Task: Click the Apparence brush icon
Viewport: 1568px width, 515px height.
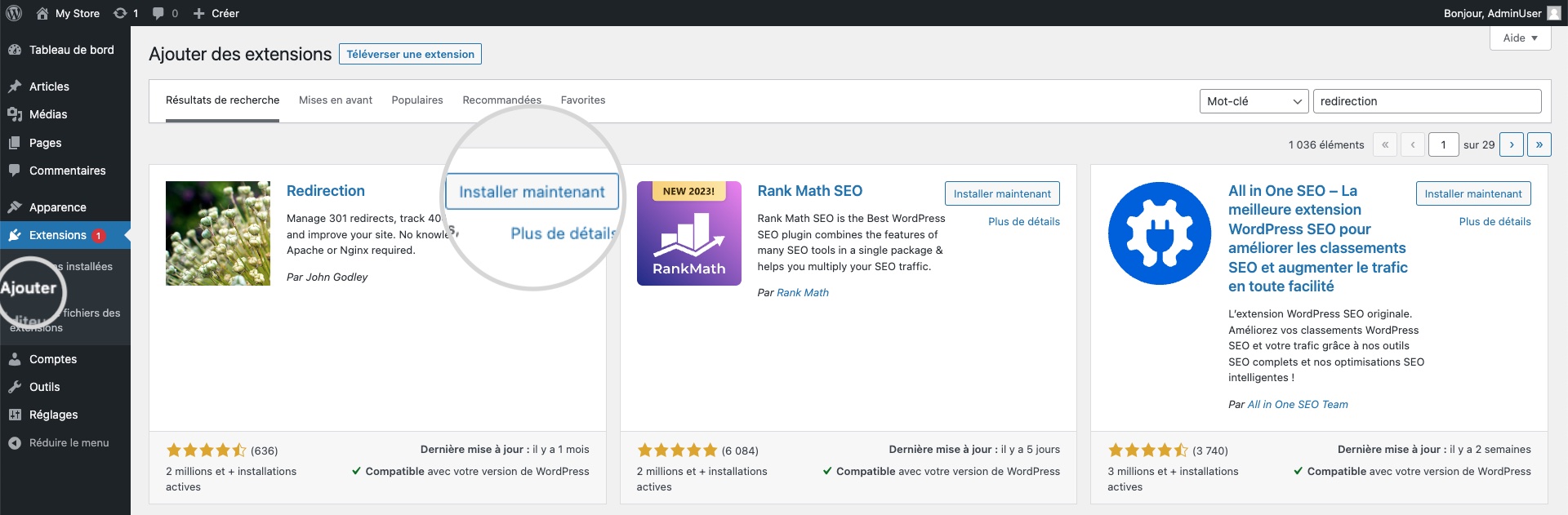Action: pyautogui.click(x=15, y=207)
